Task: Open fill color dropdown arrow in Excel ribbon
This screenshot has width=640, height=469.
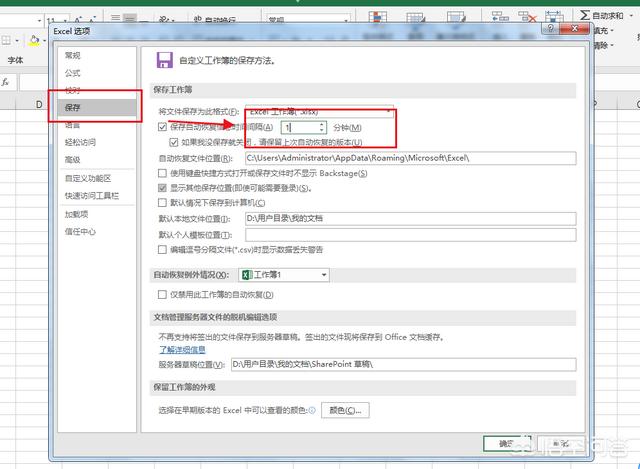Action: pyautogui.click(x=44, y=40)
